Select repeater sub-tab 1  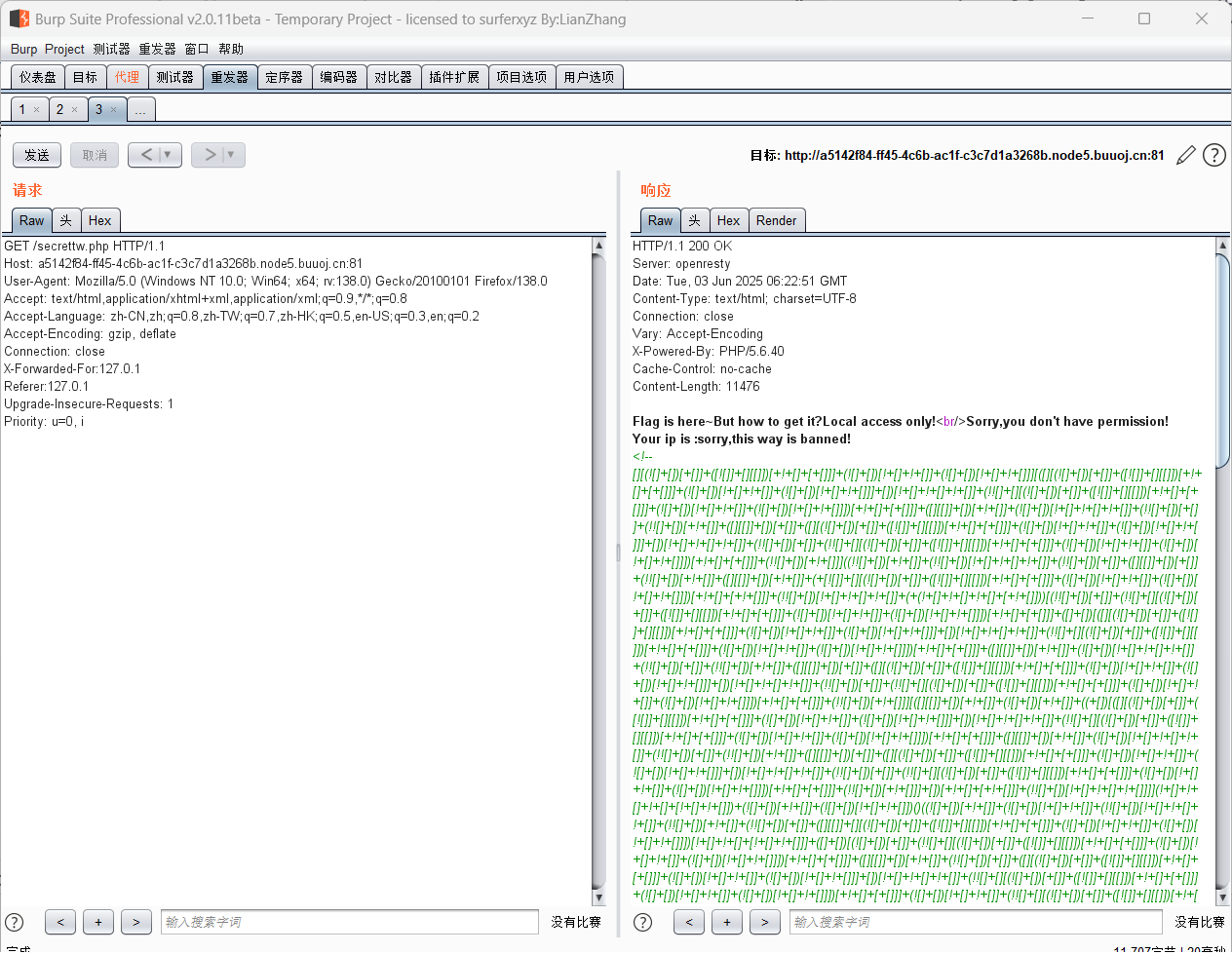(x=22, y=109)
